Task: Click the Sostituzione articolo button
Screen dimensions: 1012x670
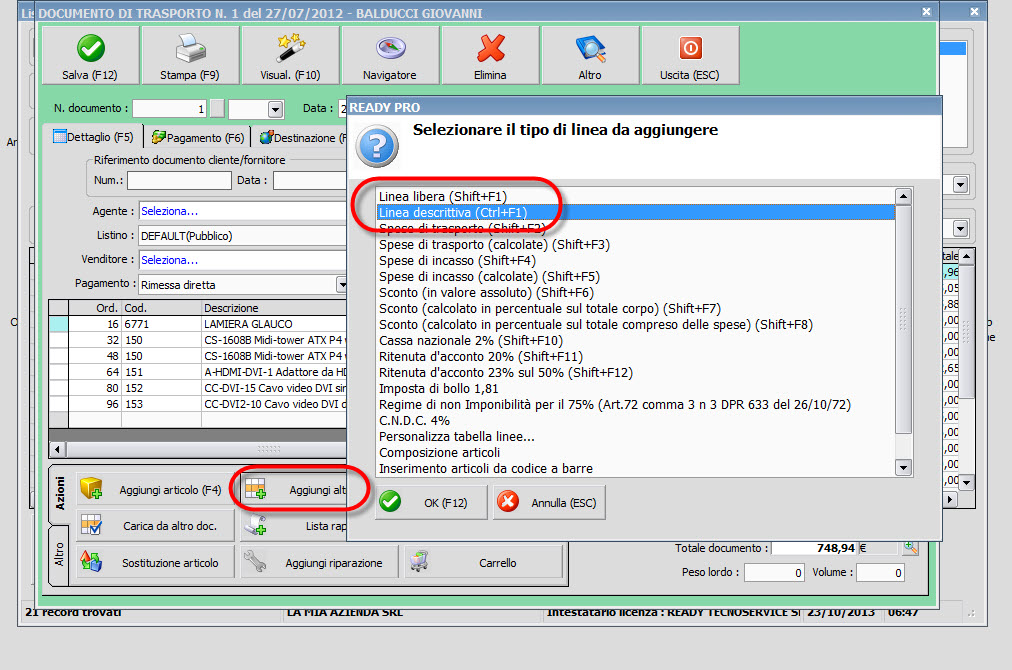Action: [x=155, y=562]
